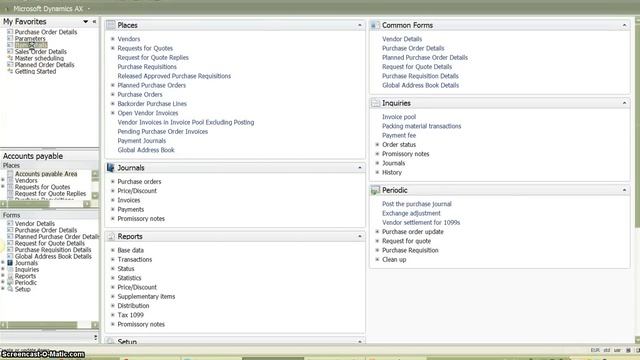This screenshot has height=360, width=640.
Task: Click the Reports section icon
Action: (111, 236)
